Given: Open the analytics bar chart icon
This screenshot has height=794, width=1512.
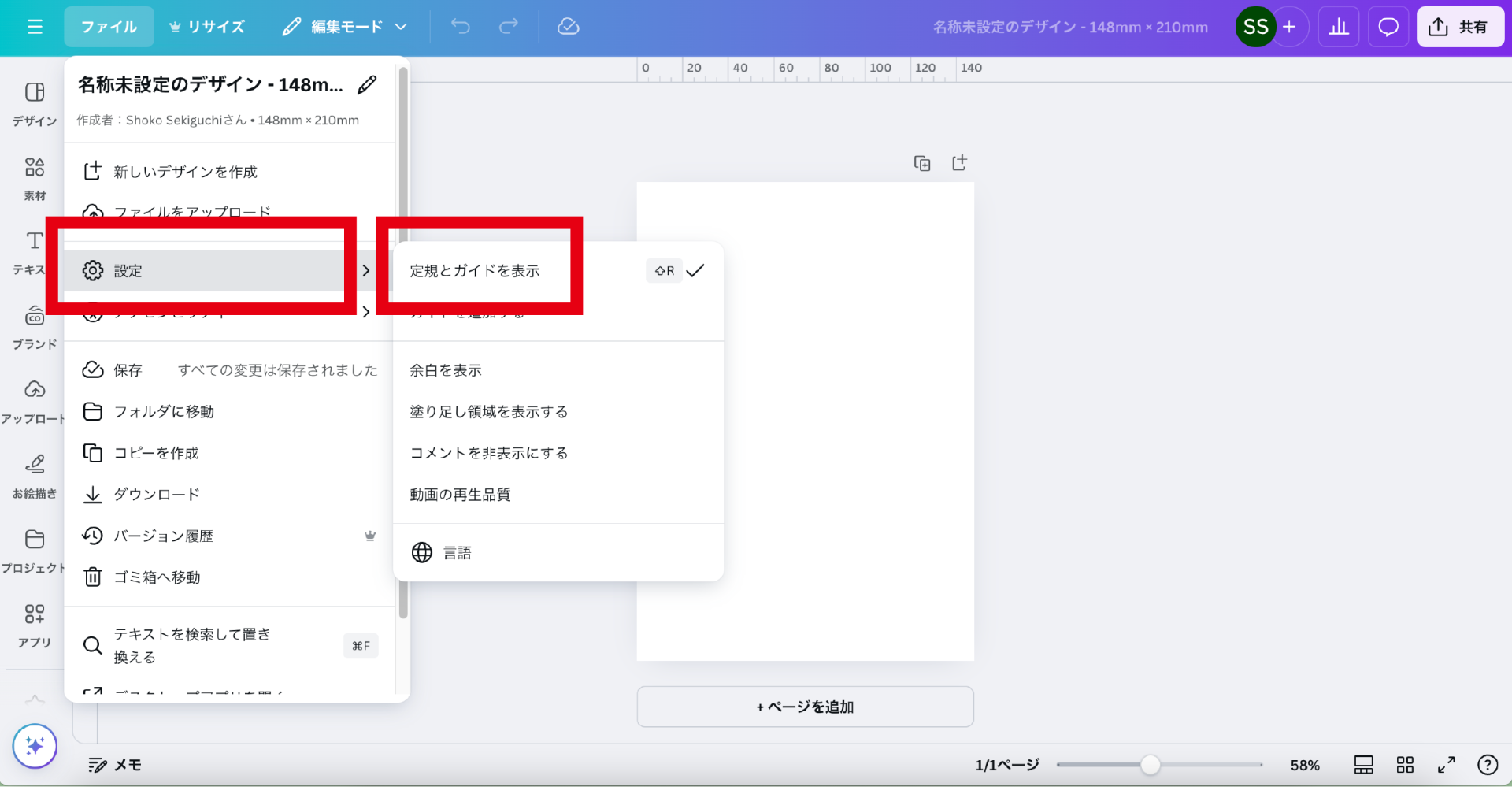Looking at the screenshot, I should [x=1338, y=27].
